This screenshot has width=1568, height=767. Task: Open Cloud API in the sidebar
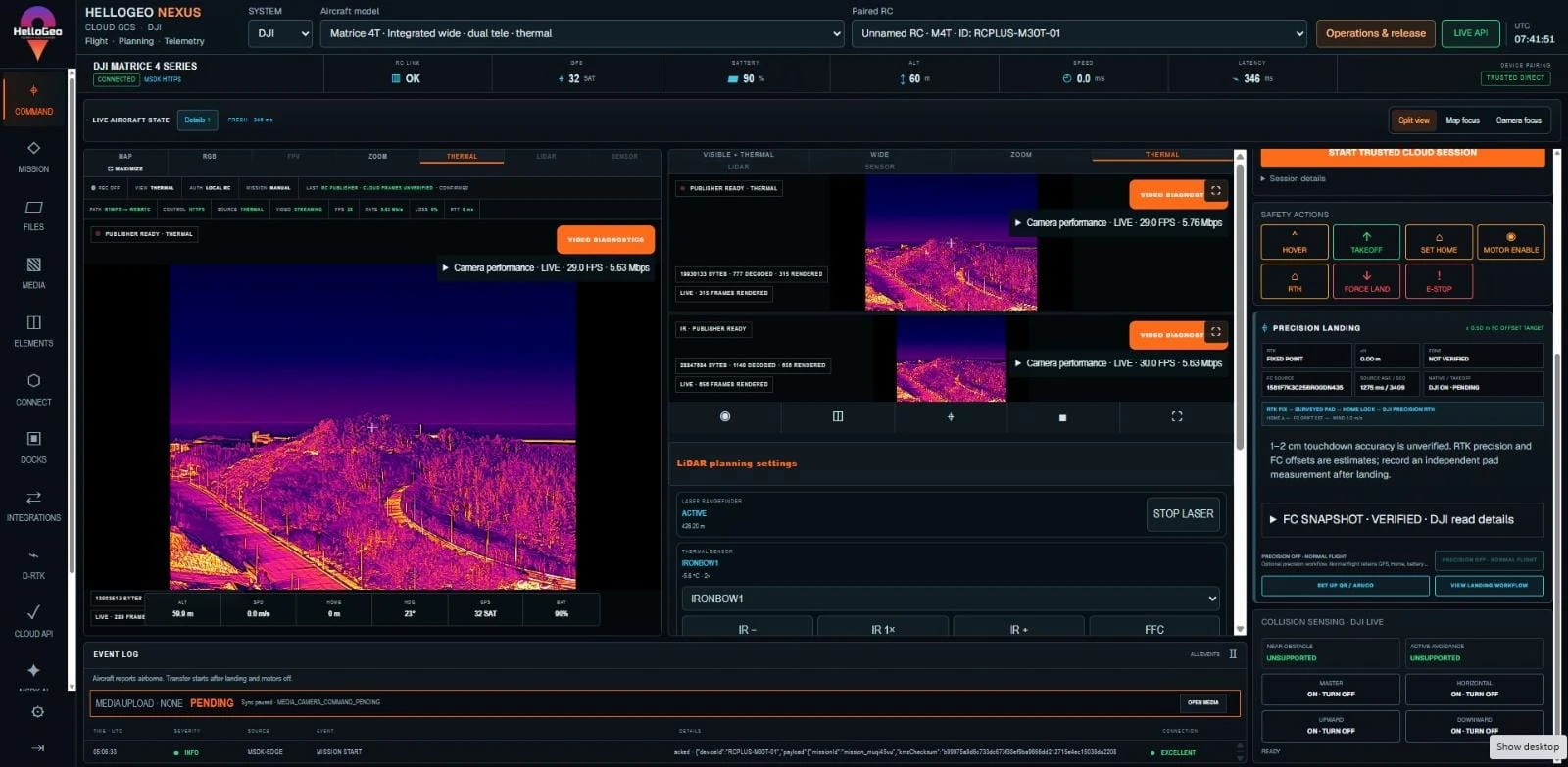(x=33, y=621)
